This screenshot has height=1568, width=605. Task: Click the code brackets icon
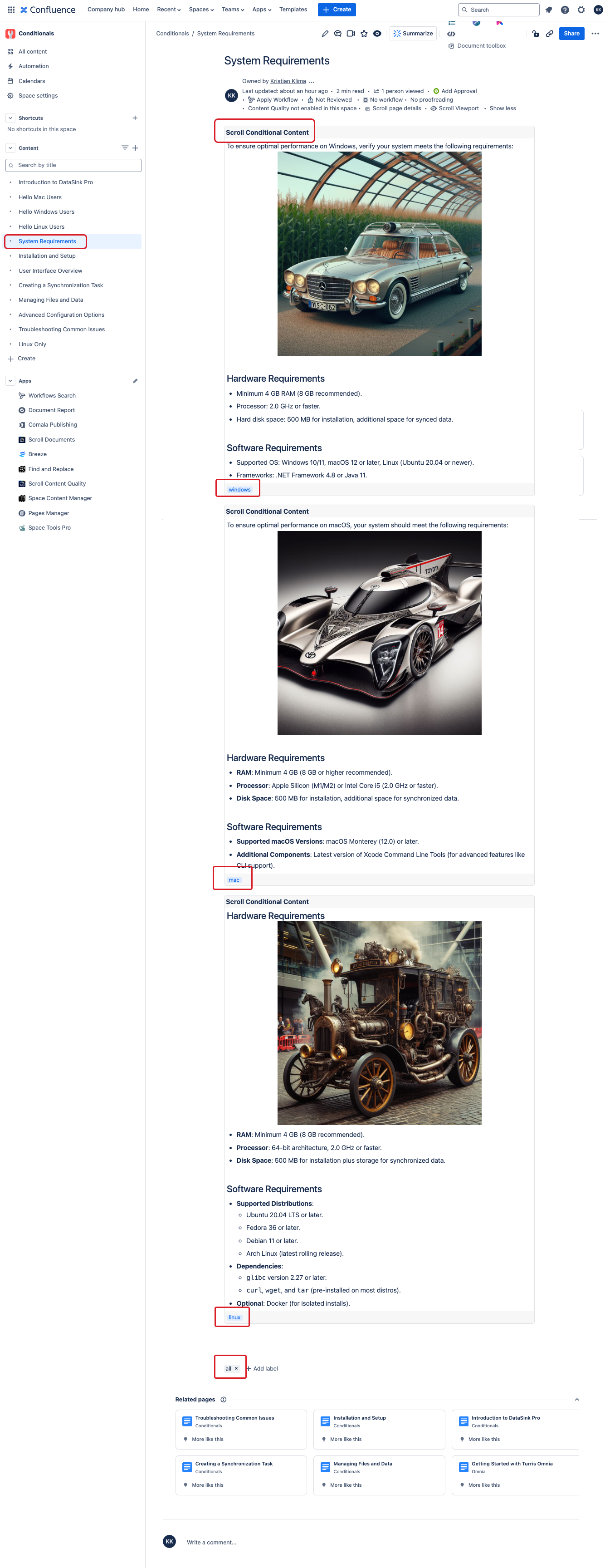[x=451, y=34]
